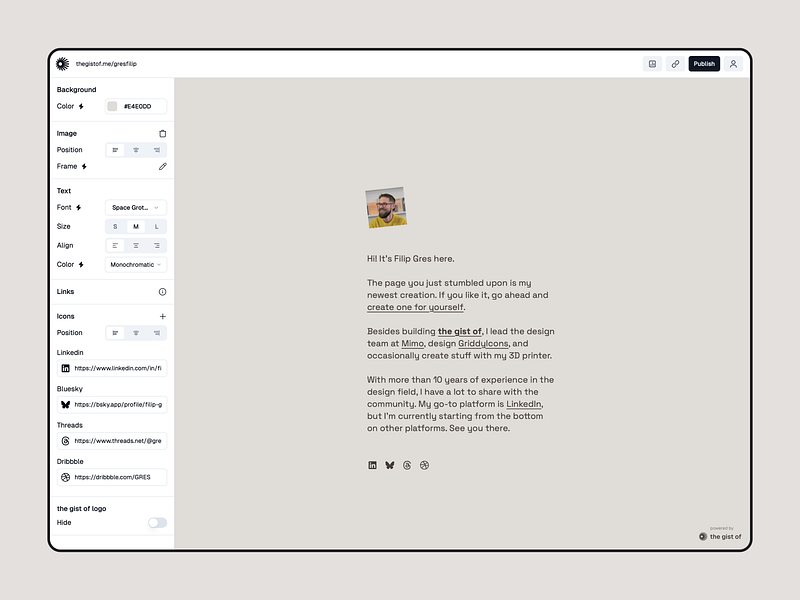Screen dimensions: 800x600
Task: Open Threads icon on the page preview
Action: pos(407,465)
